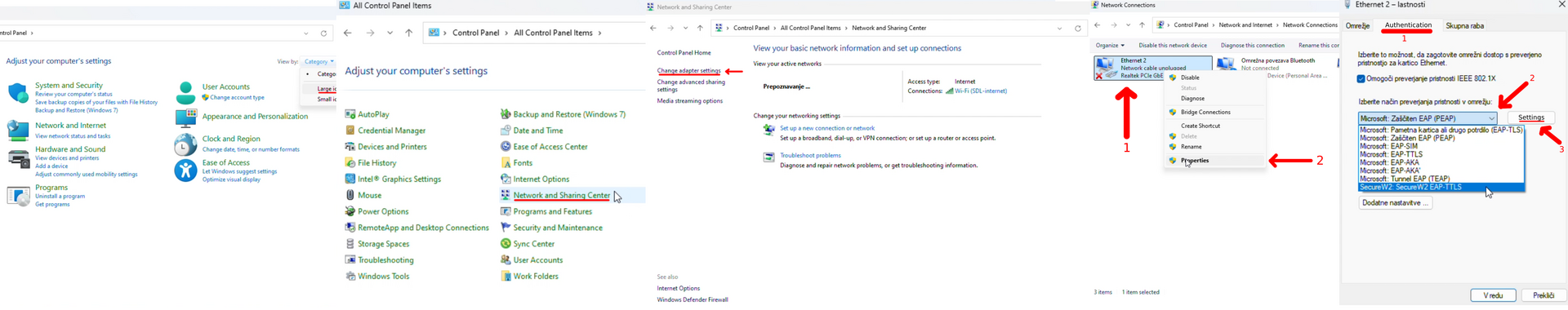Select Bridge Connections in the context menu
Image resolution: width=1568 pixels, height=310 pixels.
click(x=1215, y=113)
